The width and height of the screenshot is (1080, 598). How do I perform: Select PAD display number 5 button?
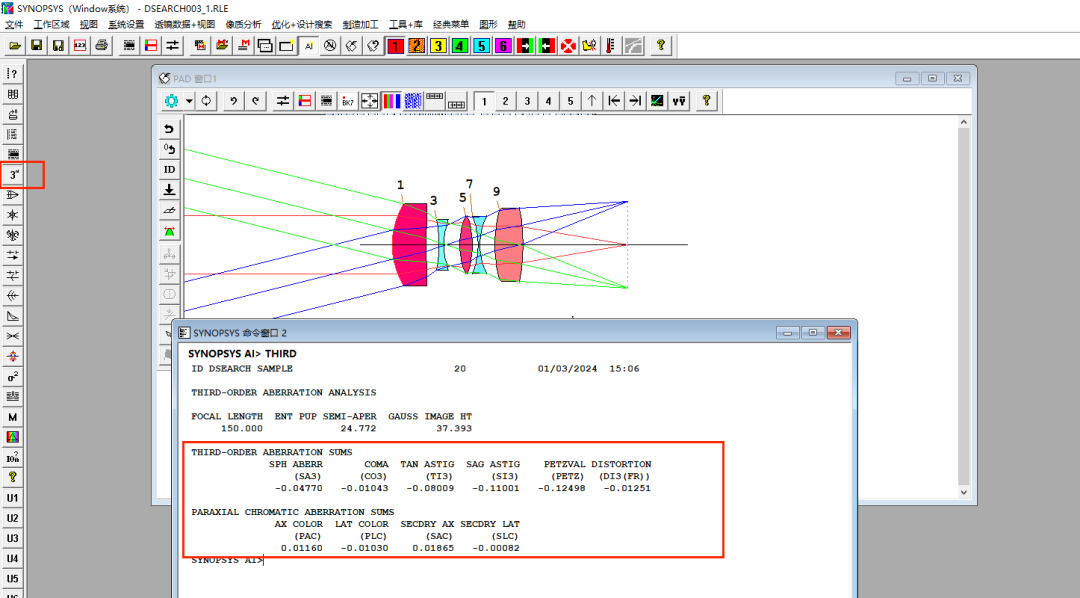click(x=570, y=101)
